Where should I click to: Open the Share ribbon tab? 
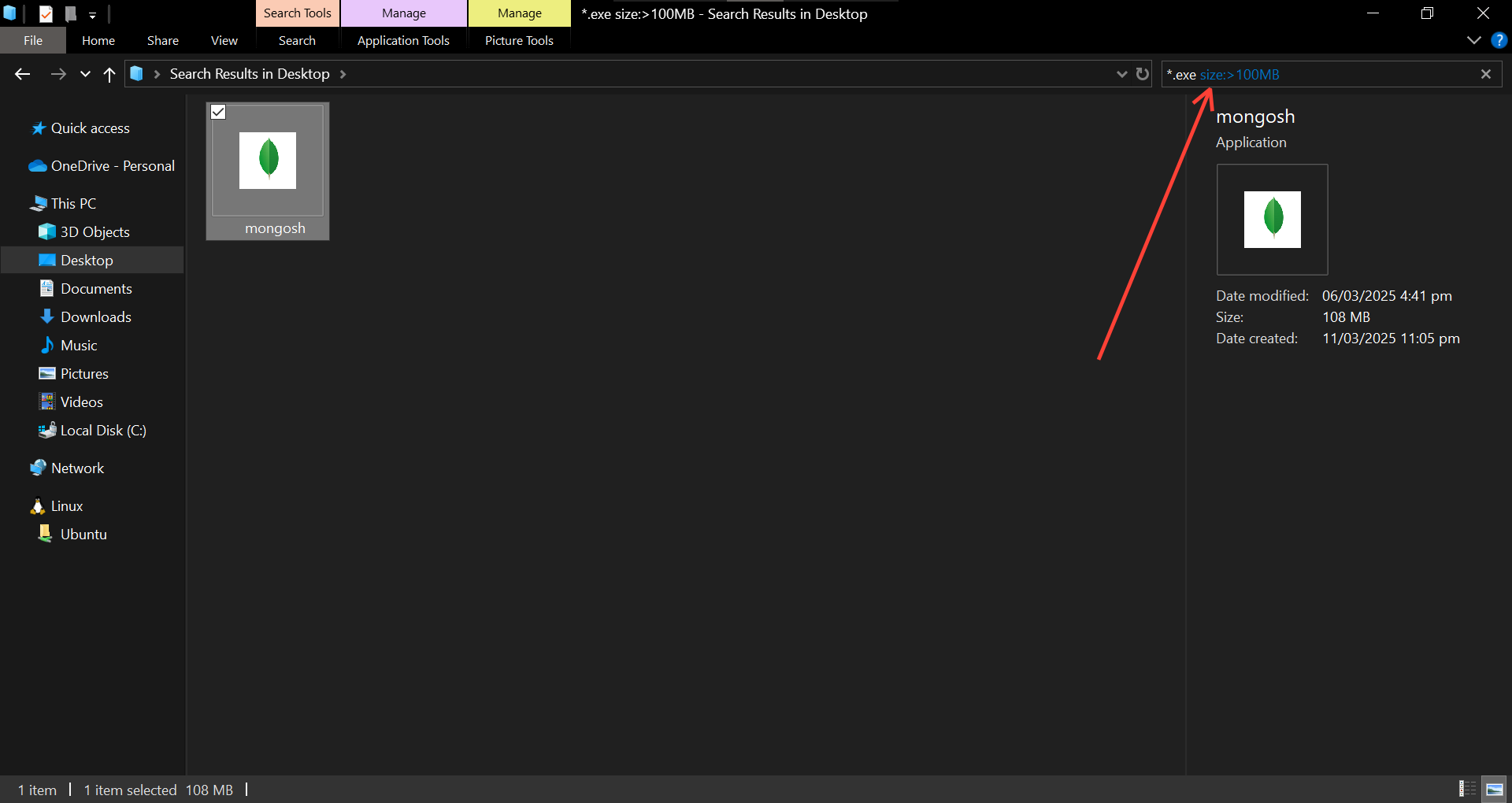coord(163,40)
